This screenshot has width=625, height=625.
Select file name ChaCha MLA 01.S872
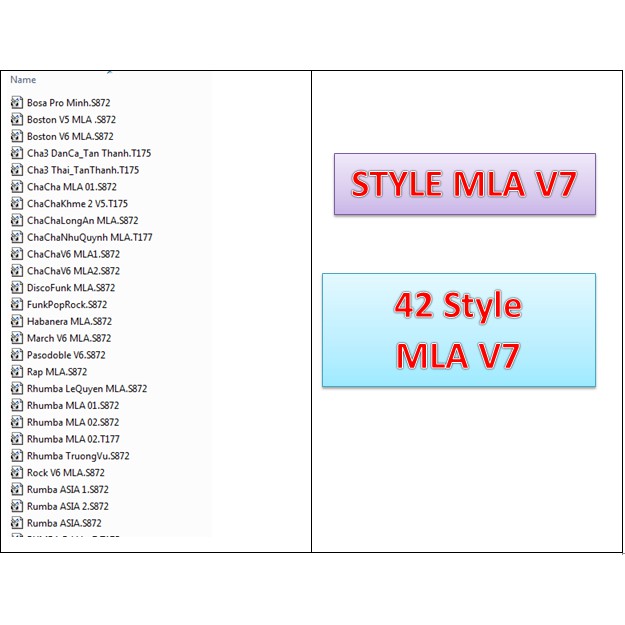[72, 187]
